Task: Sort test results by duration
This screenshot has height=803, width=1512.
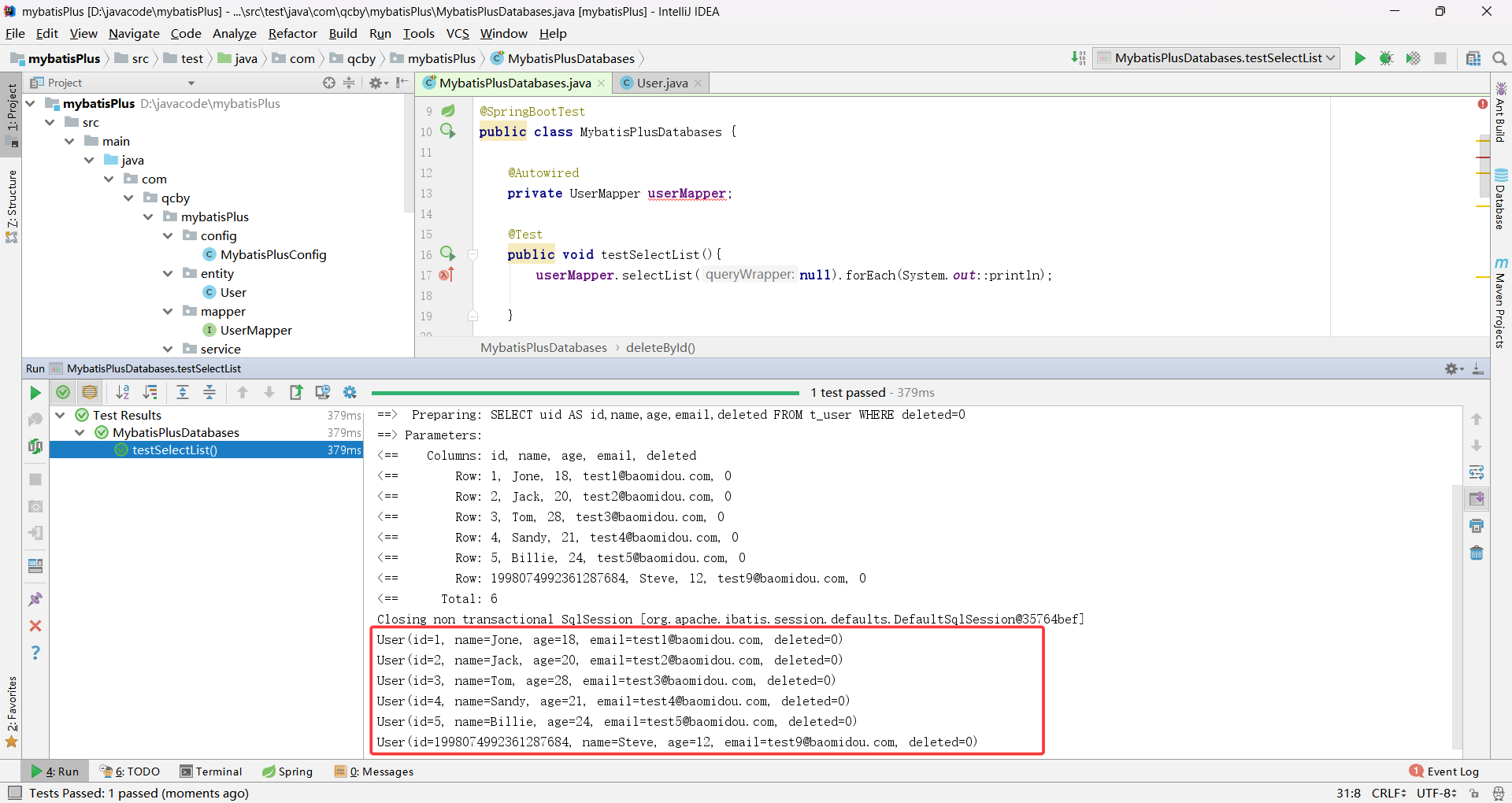Action: pyautogui.click(x=150, y=392)
